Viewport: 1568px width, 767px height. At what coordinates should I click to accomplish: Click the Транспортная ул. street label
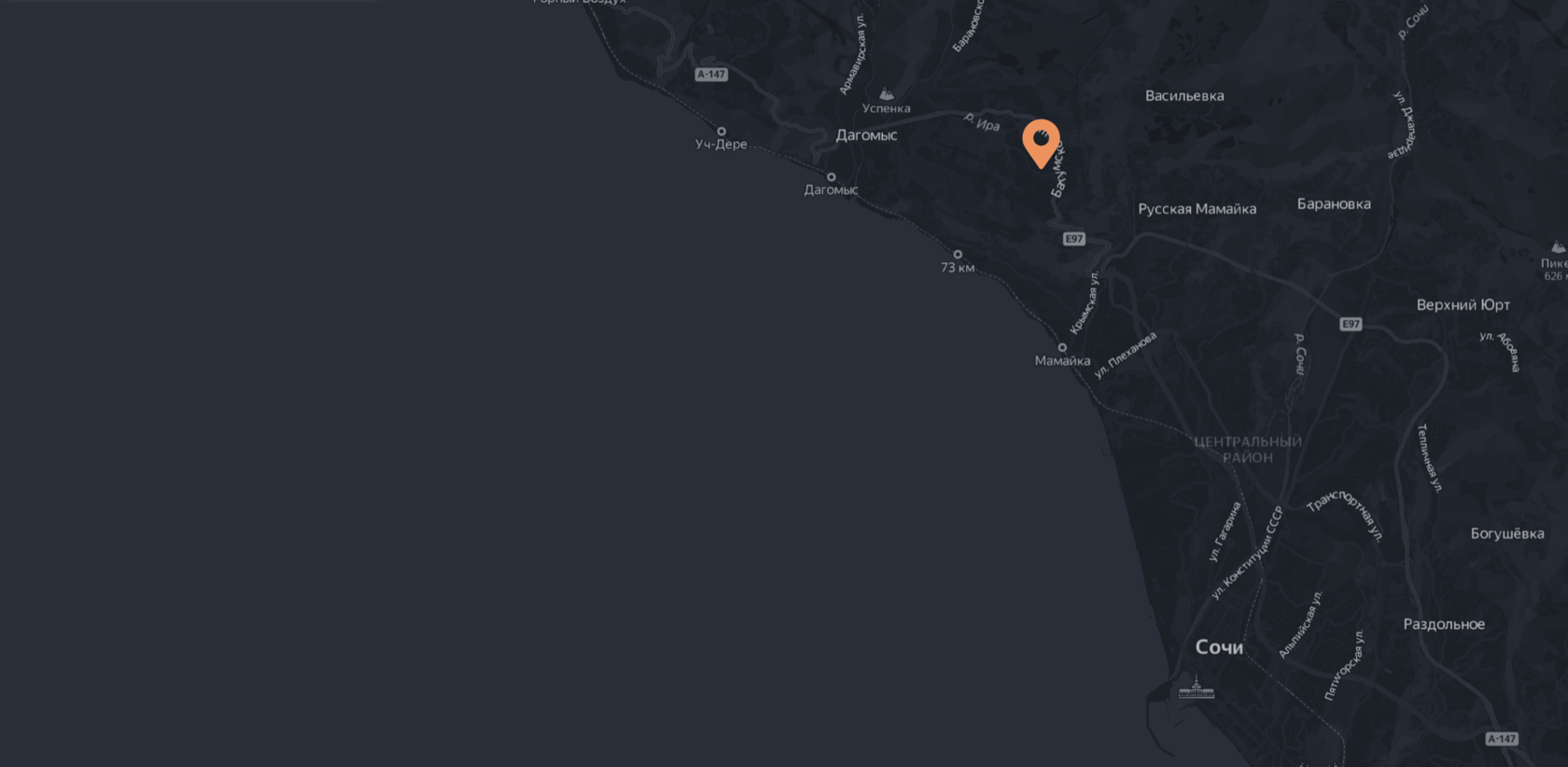pos(1346,512)
